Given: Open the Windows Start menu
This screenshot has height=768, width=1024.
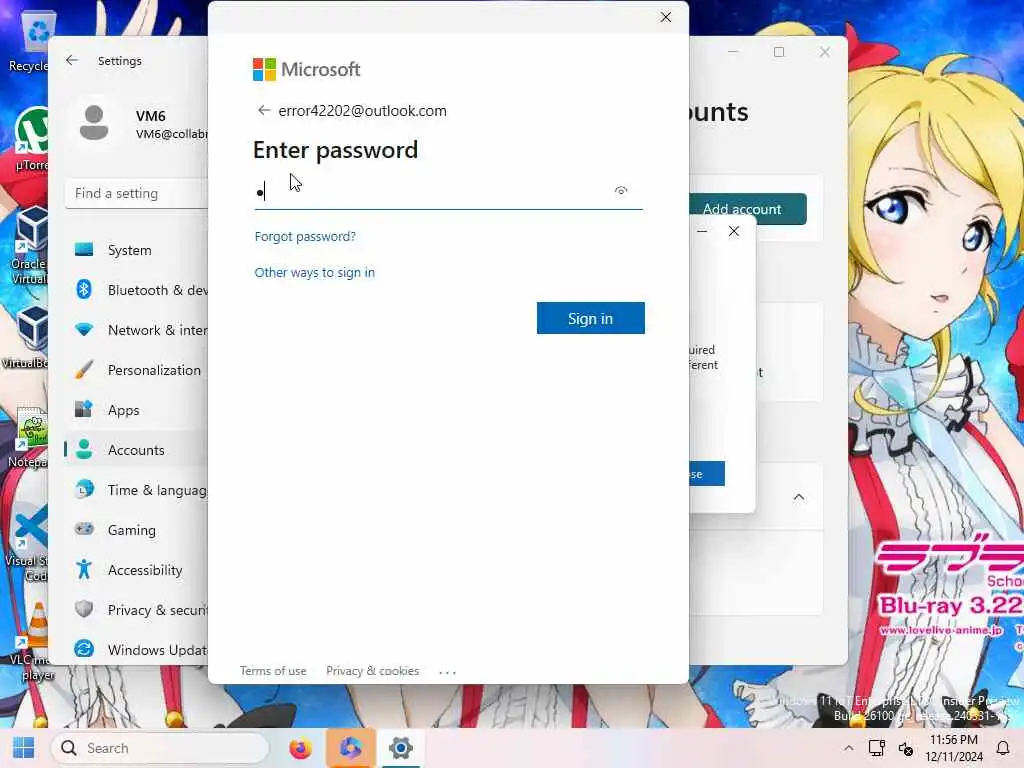Looking at the screenshot, I should click(x=24, y=748).
